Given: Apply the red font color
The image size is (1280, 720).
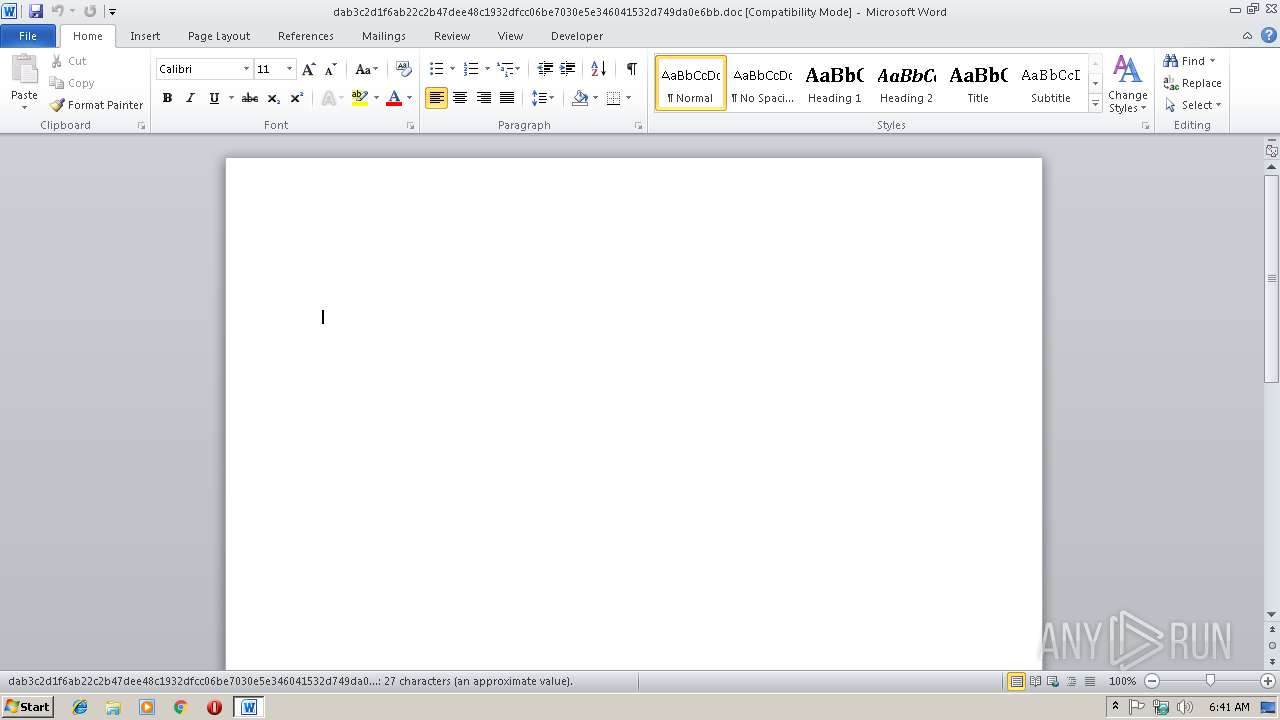Looking at the screenshot, I should point(394,98).
